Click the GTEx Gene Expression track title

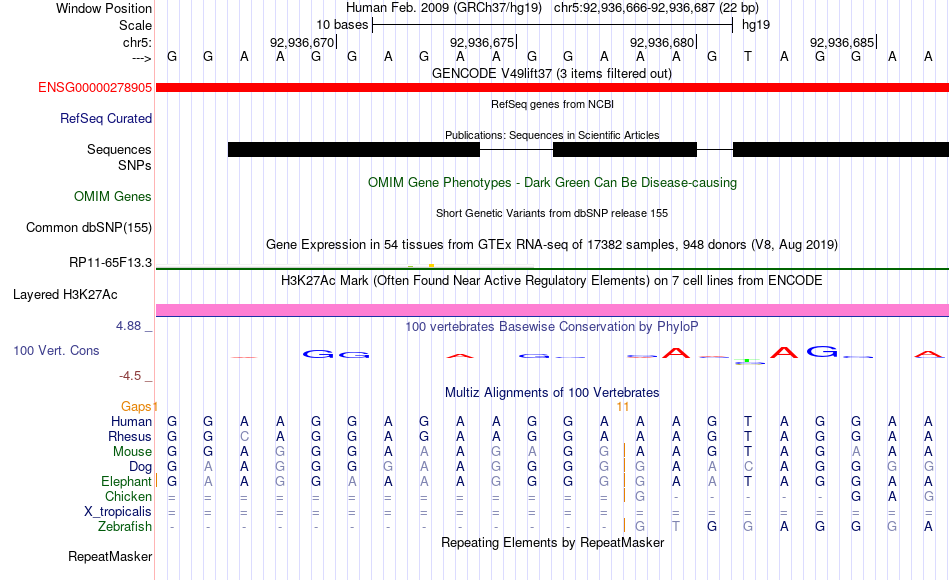pyautogui.click(x=552, y=245)
